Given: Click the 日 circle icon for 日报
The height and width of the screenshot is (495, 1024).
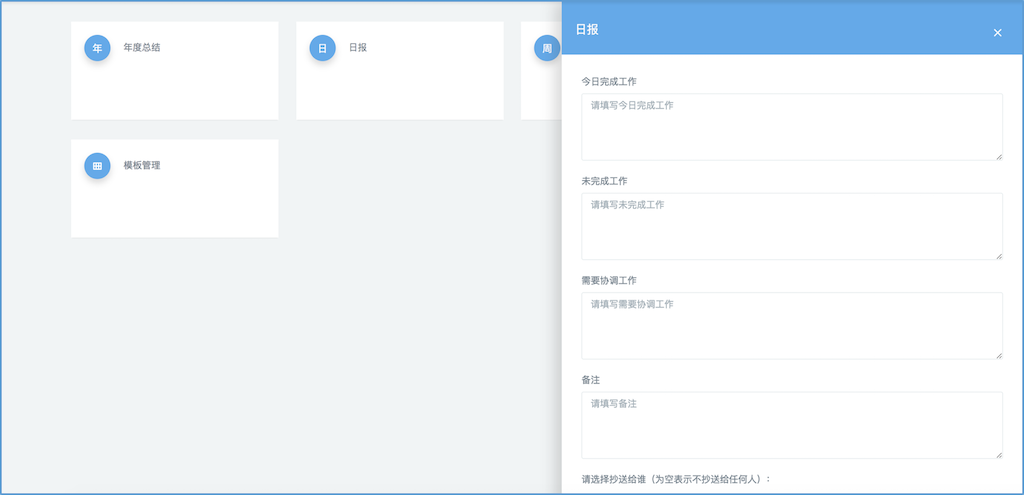Looking at the screenshot, I should tap(322, 48).
